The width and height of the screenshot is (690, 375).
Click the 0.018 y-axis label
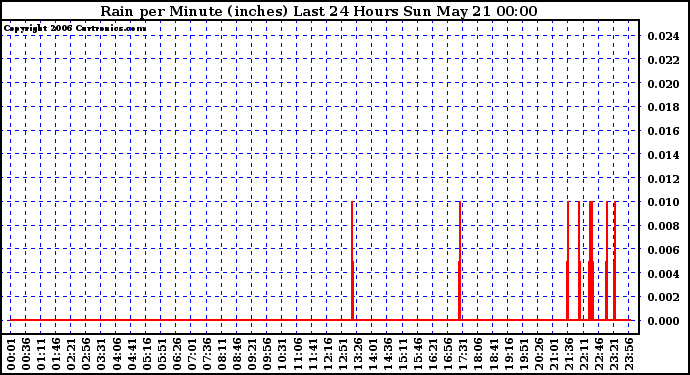pyautogui.click(x=663, y=107)
